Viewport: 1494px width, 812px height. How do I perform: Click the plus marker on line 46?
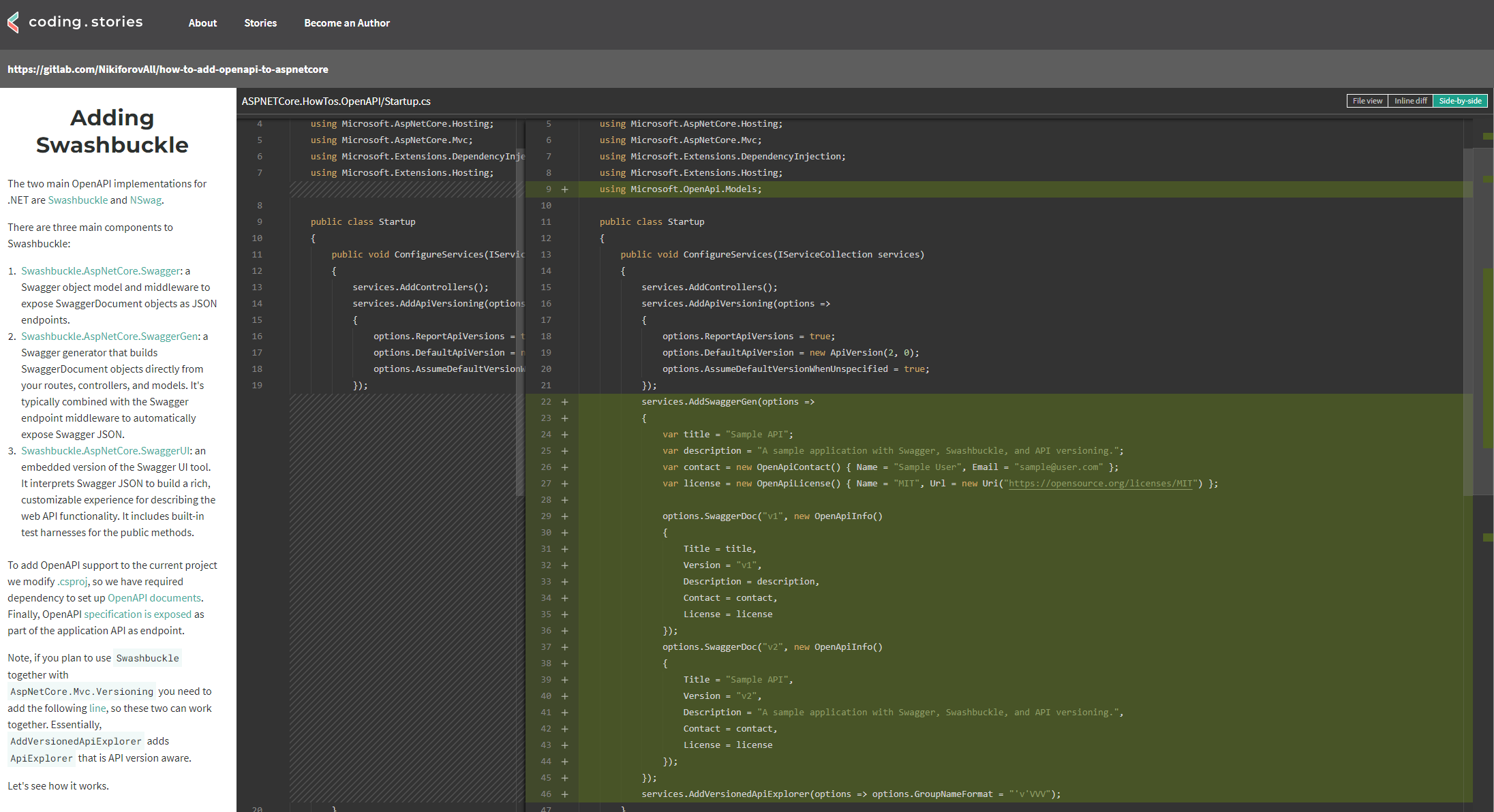coord(564,794)
